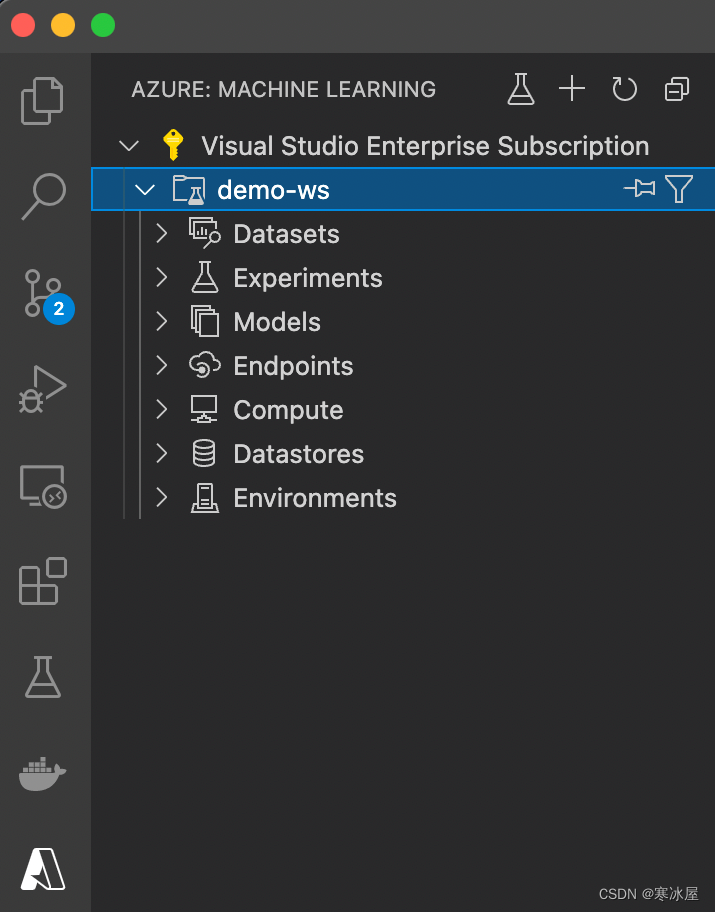This screenshot has height=912, width=715.
Task: Pin the demo-ws workspace
Action: [639, 189]
